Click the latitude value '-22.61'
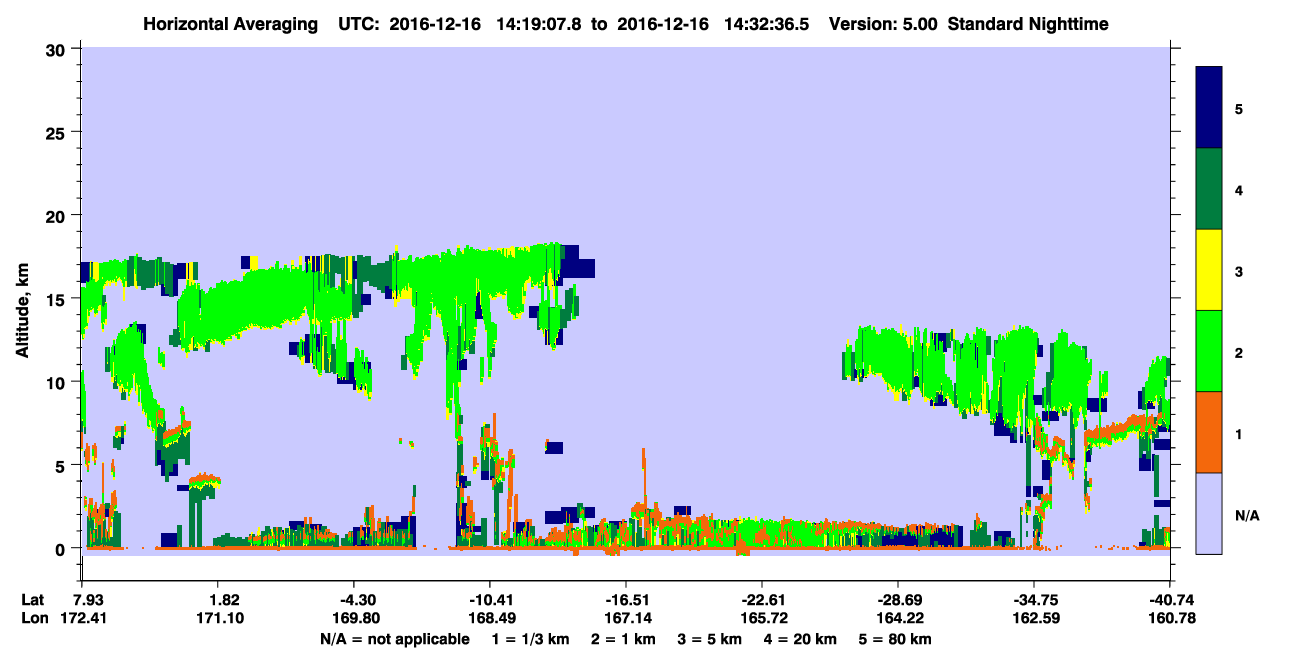1300x667 pixels. pos(762,600)
